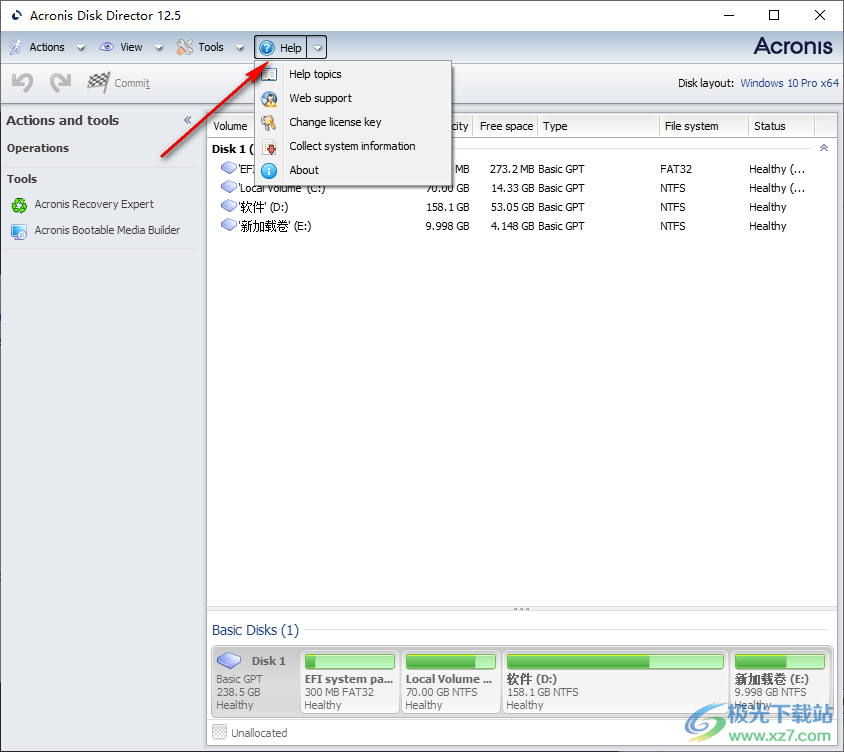Click the Commit button label
The height and width of the screenshot is (752, 844).
coord(132,83)
